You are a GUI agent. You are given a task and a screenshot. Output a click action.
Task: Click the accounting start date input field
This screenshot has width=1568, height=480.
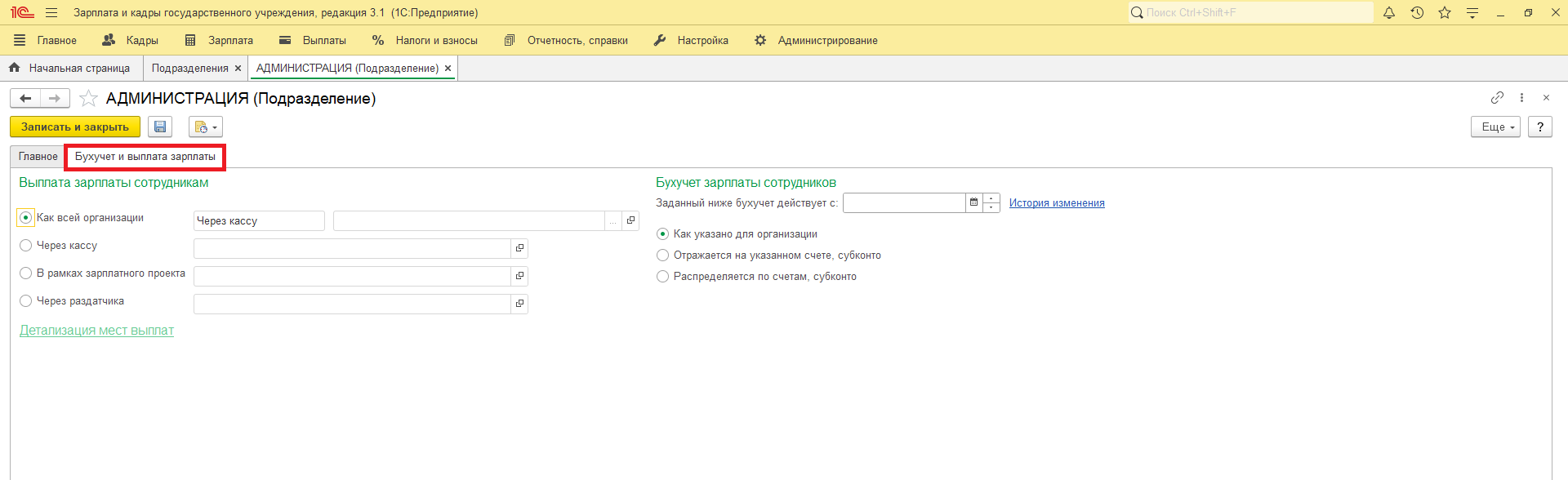pos(904,202)
